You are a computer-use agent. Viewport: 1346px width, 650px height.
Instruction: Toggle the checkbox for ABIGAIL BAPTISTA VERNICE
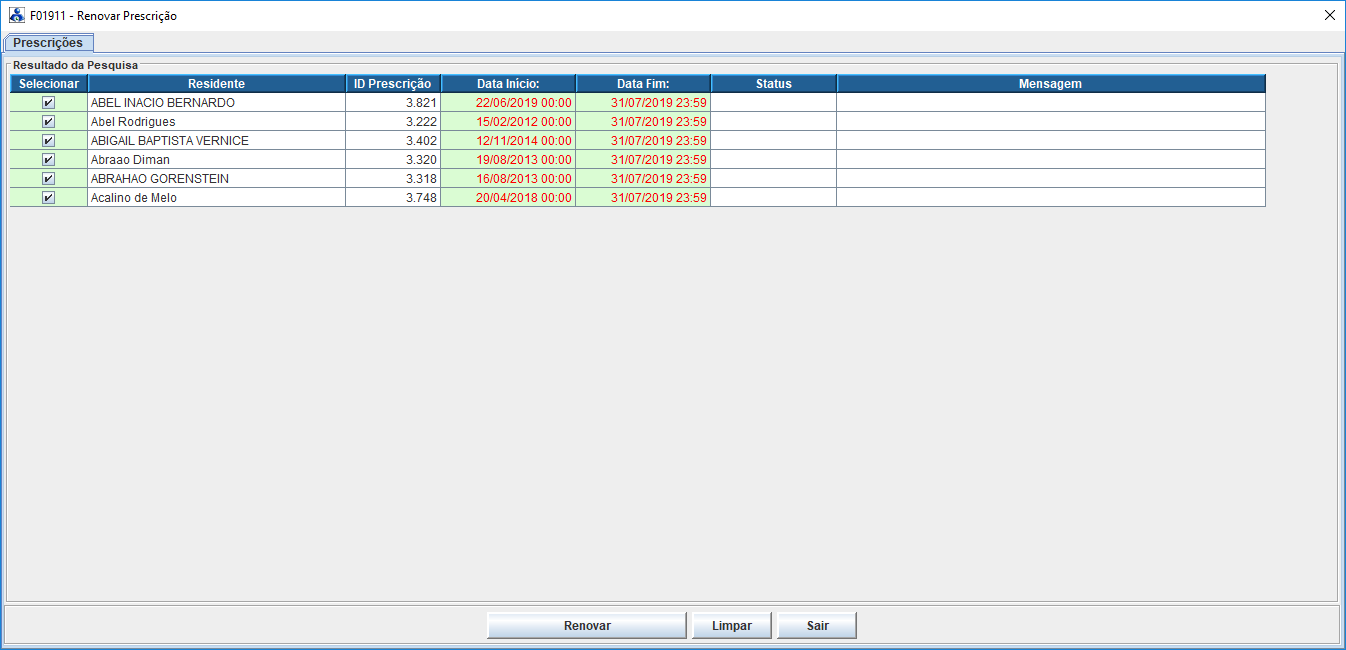48,141
